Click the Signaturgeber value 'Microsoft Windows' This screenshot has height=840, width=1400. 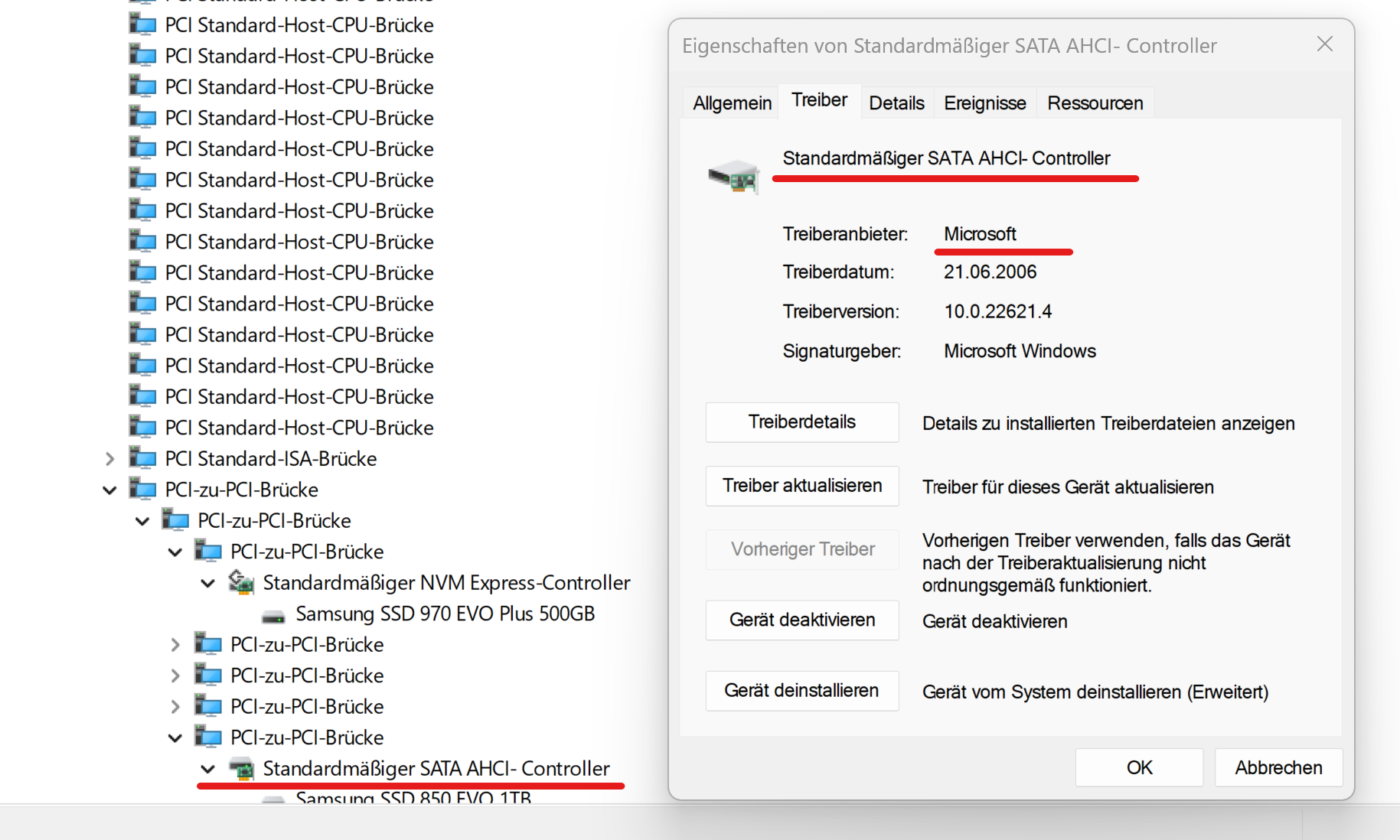tap(1020, 350)
